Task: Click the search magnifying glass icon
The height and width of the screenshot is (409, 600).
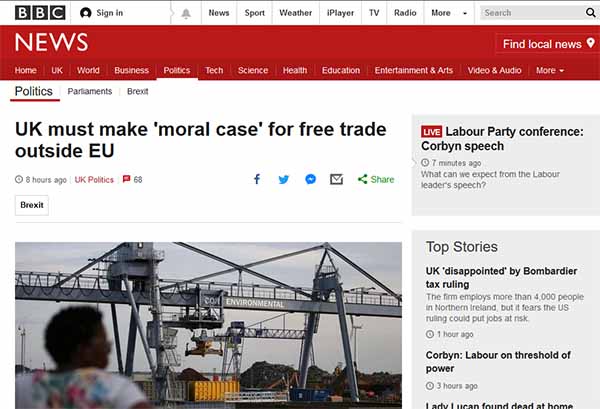Action: point(590,13)
